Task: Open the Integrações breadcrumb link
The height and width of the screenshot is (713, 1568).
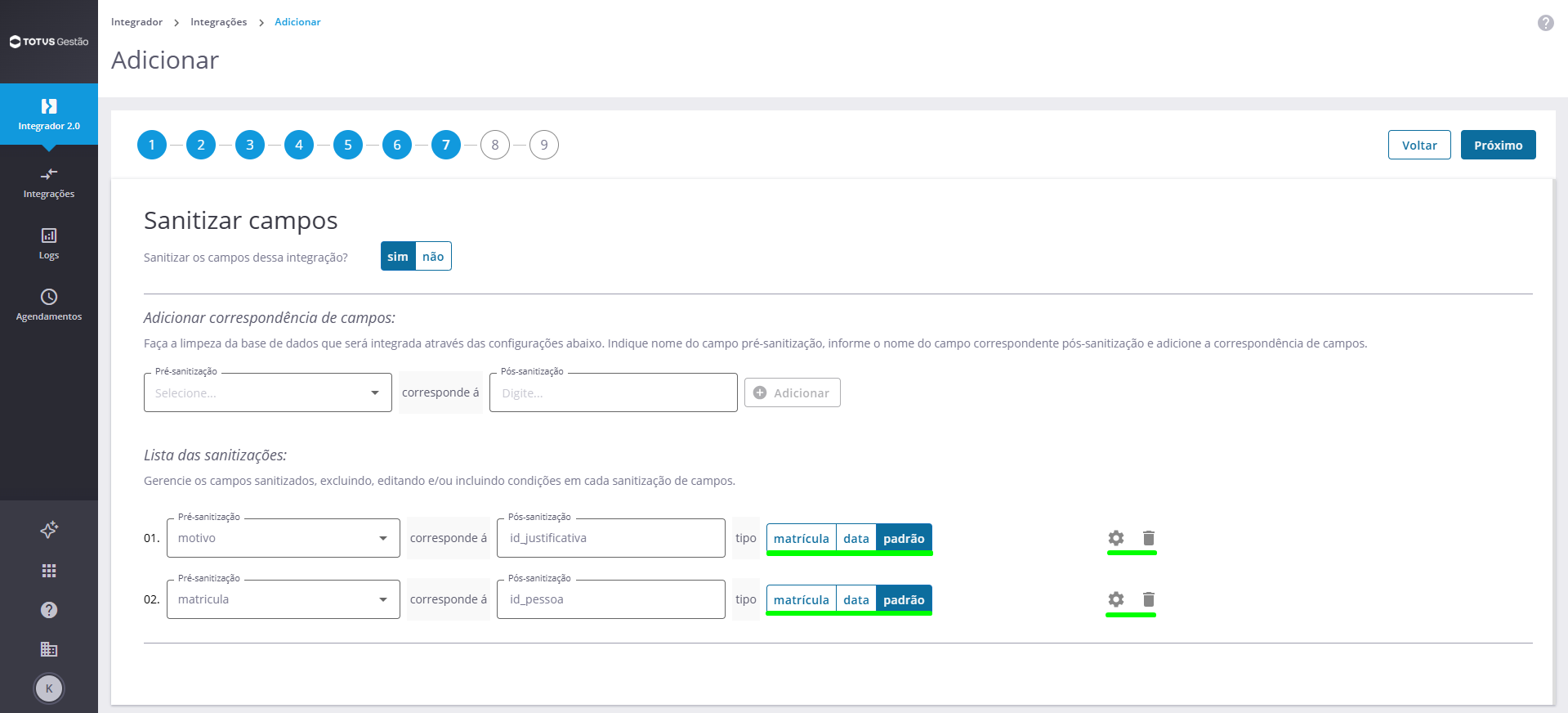Action: point(218,22)
